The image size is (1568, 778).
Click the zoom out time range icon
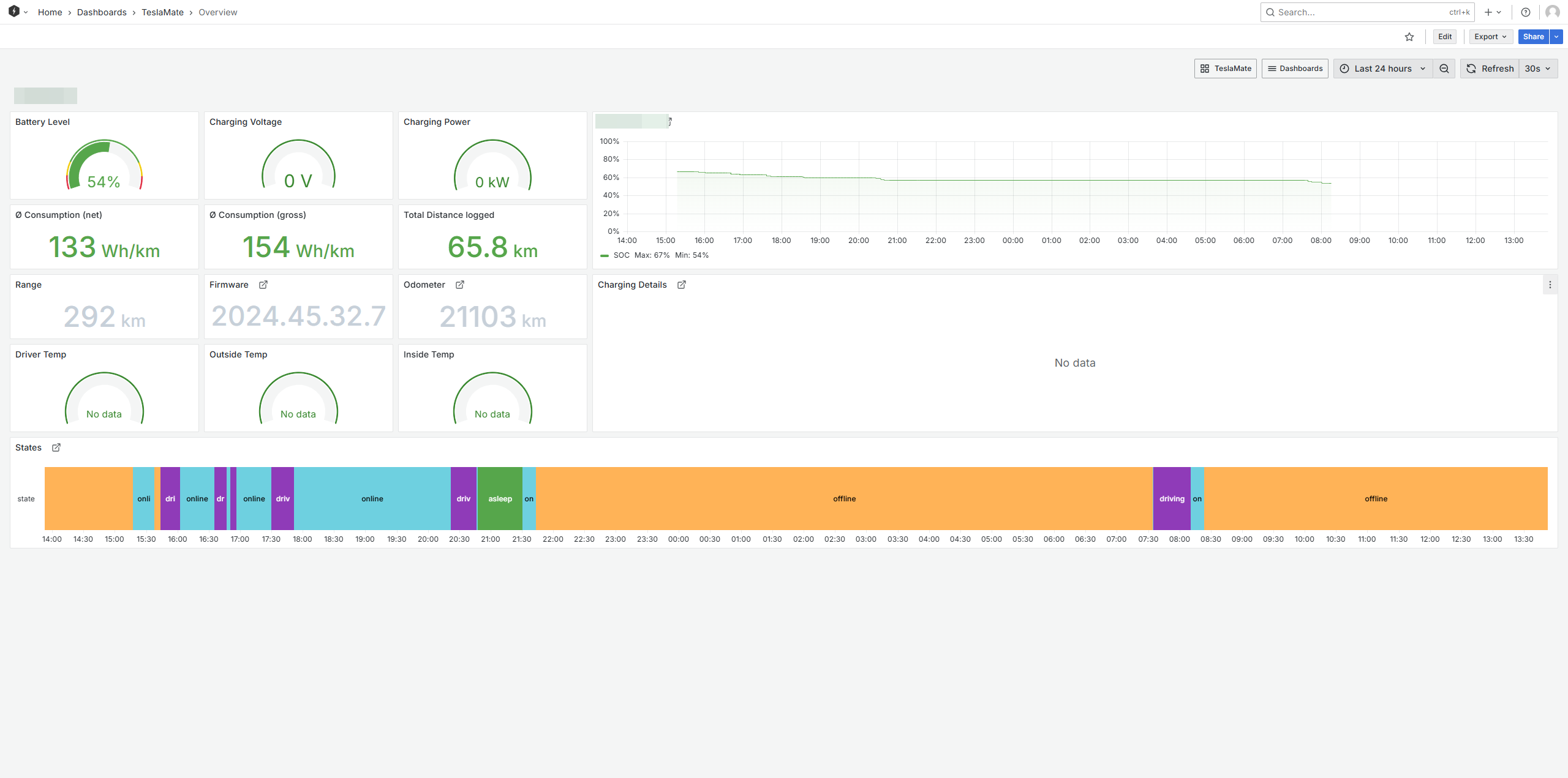[1444, 69]
